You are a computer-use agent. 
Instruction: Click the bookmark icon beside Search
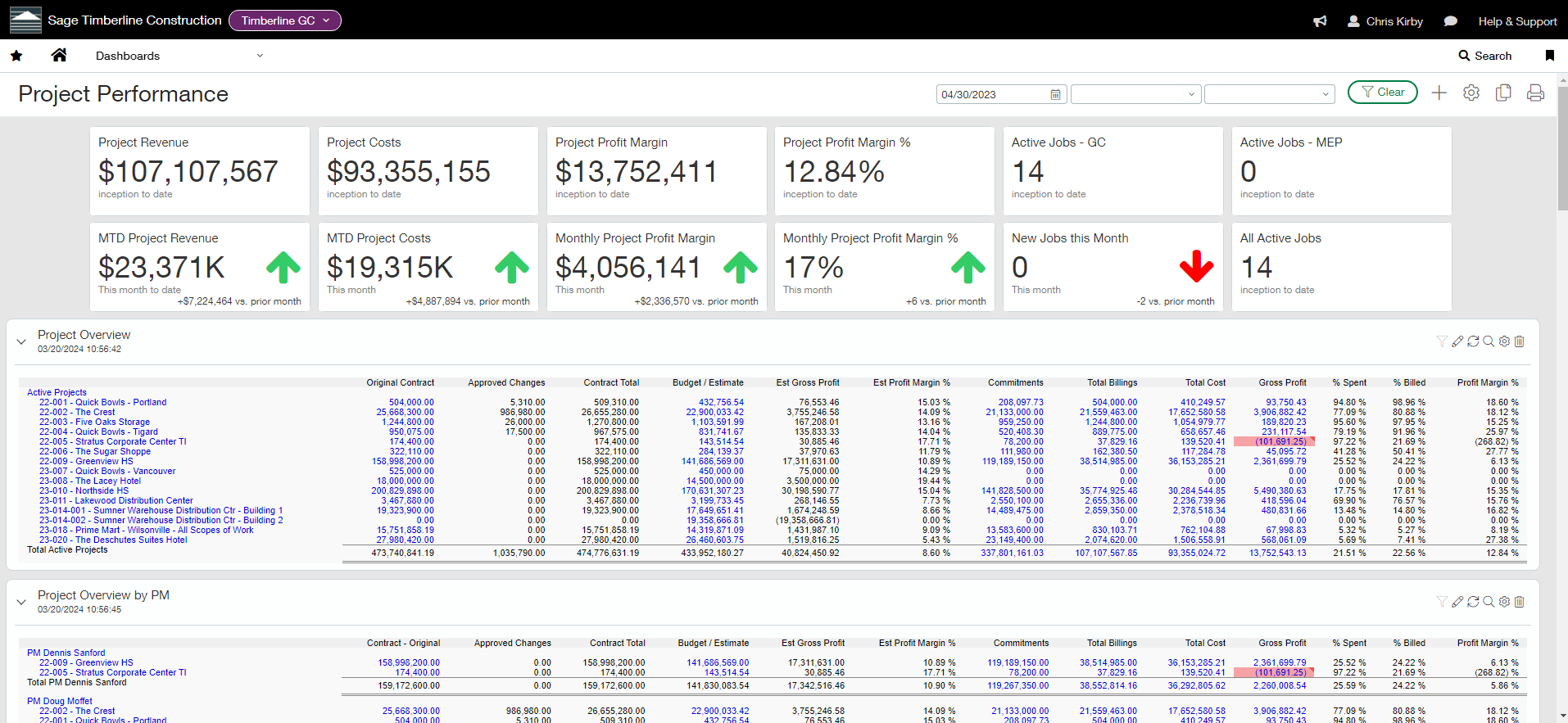click(1549, 56)
